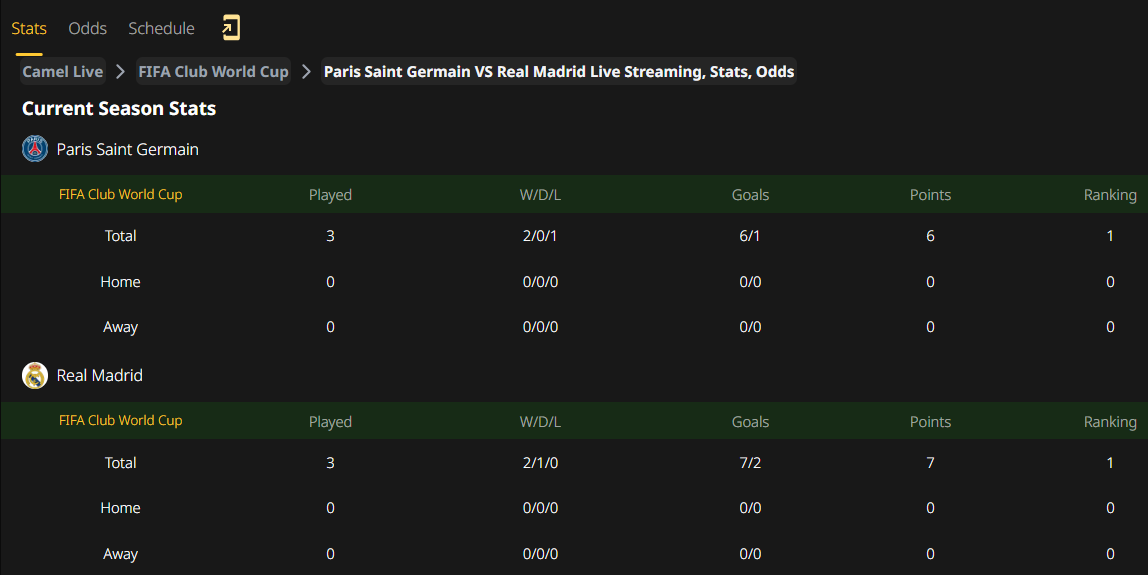Switch to the Stats tab

[29, 28]
